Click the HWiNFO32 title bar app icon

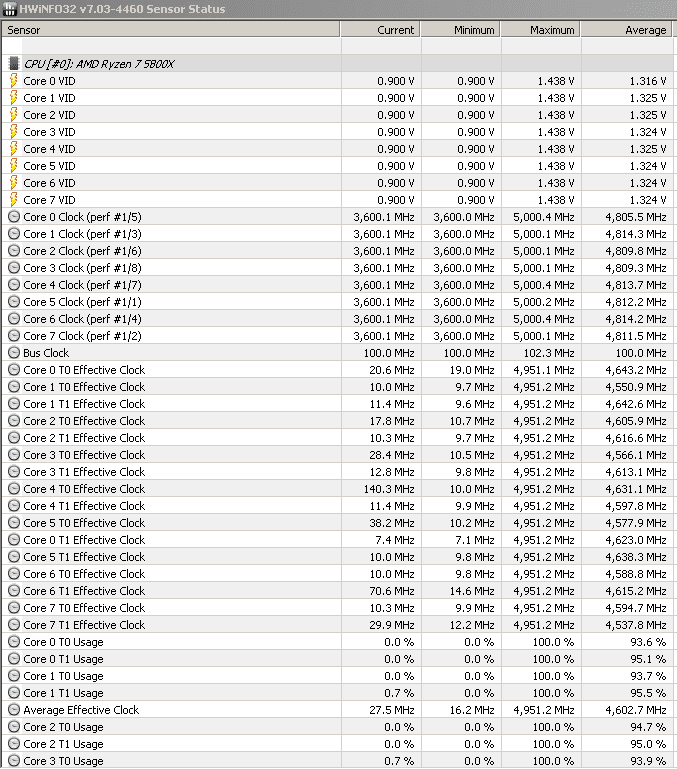click(x=9, y=9)
